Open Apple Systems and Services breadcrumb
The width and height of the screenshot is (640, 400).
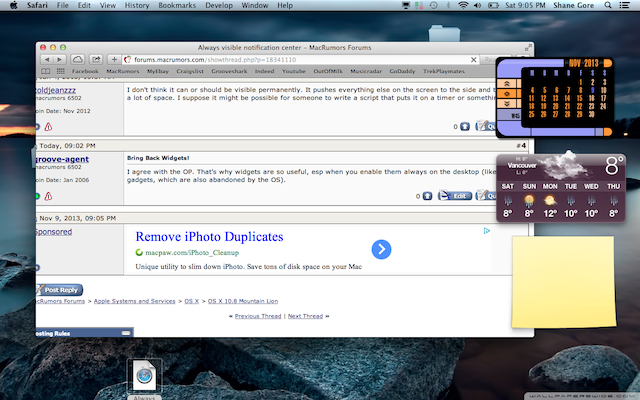point(134,301)
